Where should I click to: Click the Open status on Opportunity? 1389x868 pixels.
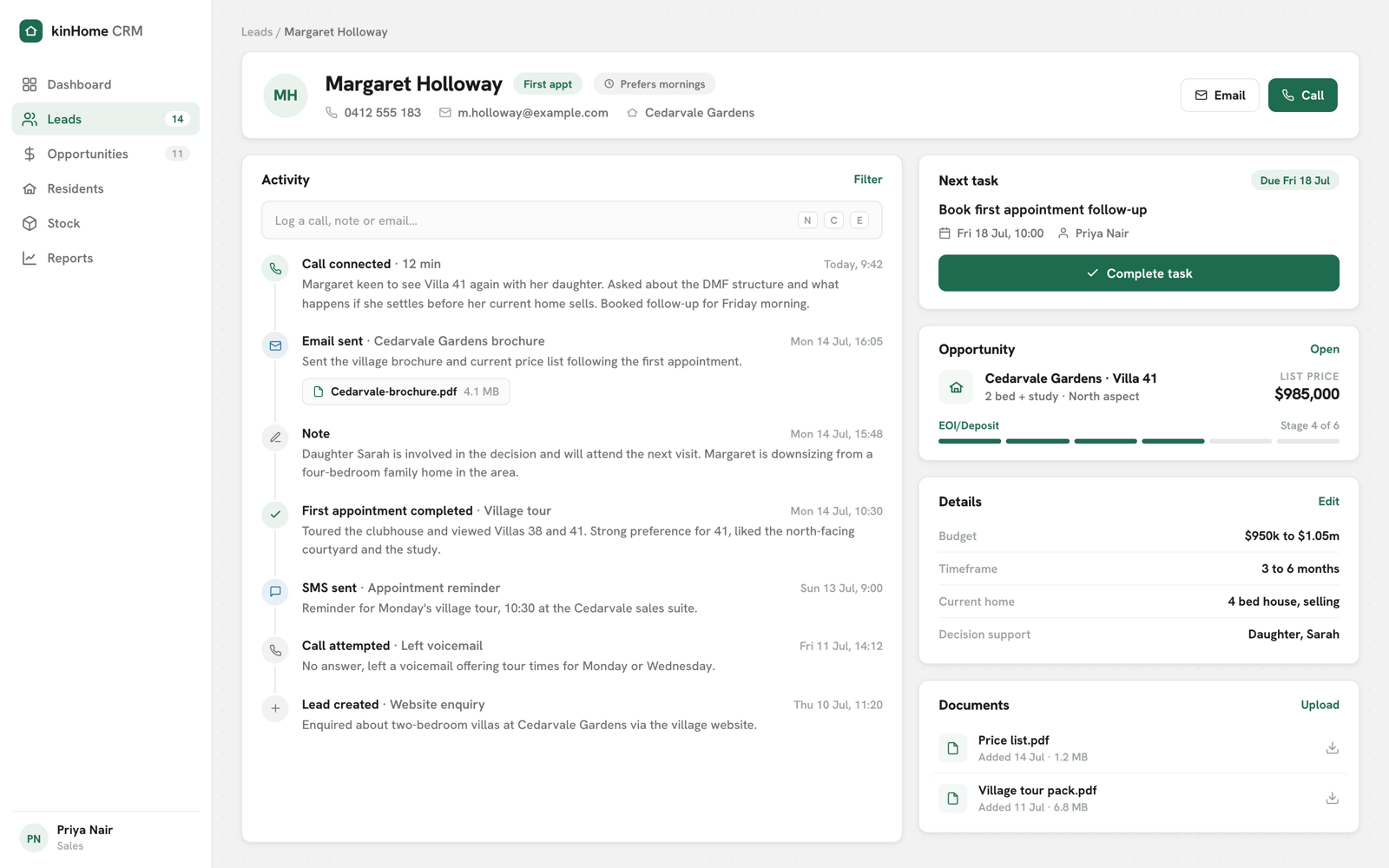(x=1325, y=349)
